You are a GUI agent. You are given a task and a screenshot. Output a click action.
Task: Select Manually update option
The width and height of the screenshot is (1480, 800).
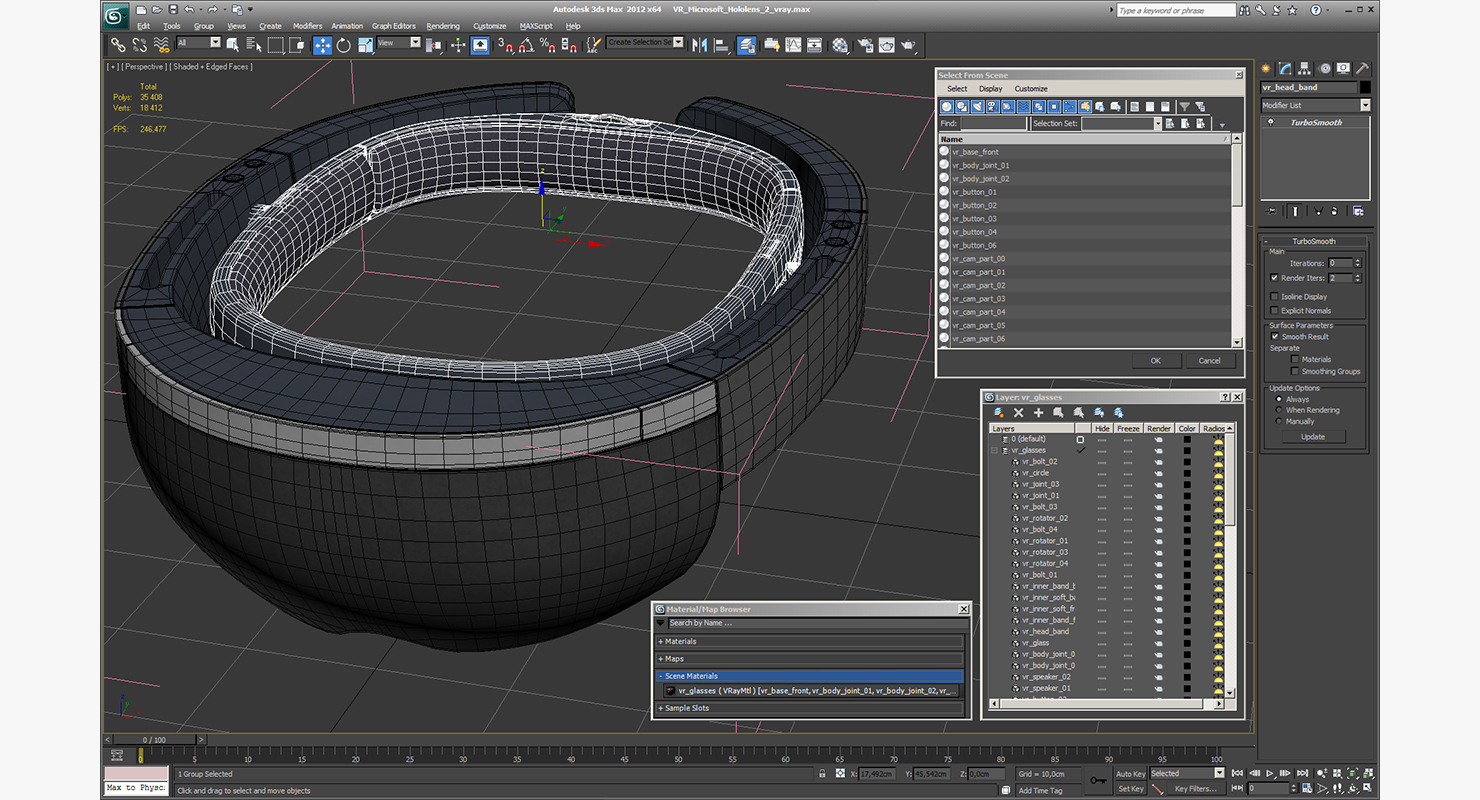click(x=1278, y=421)
